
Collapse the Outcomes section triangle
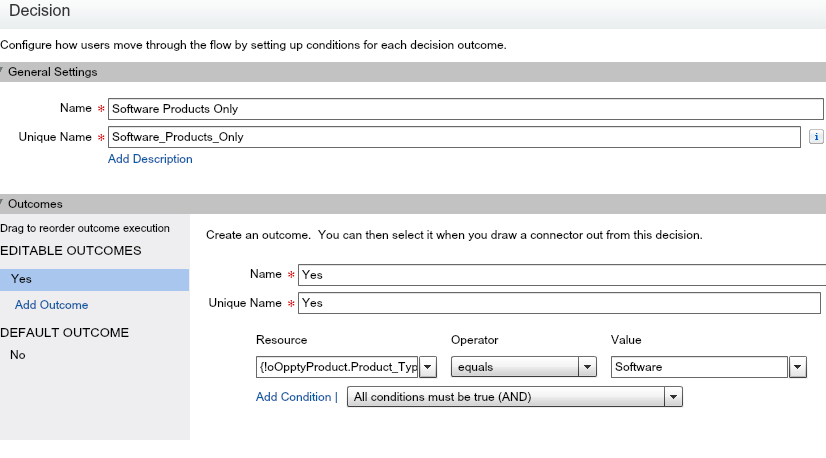(3, 204)
